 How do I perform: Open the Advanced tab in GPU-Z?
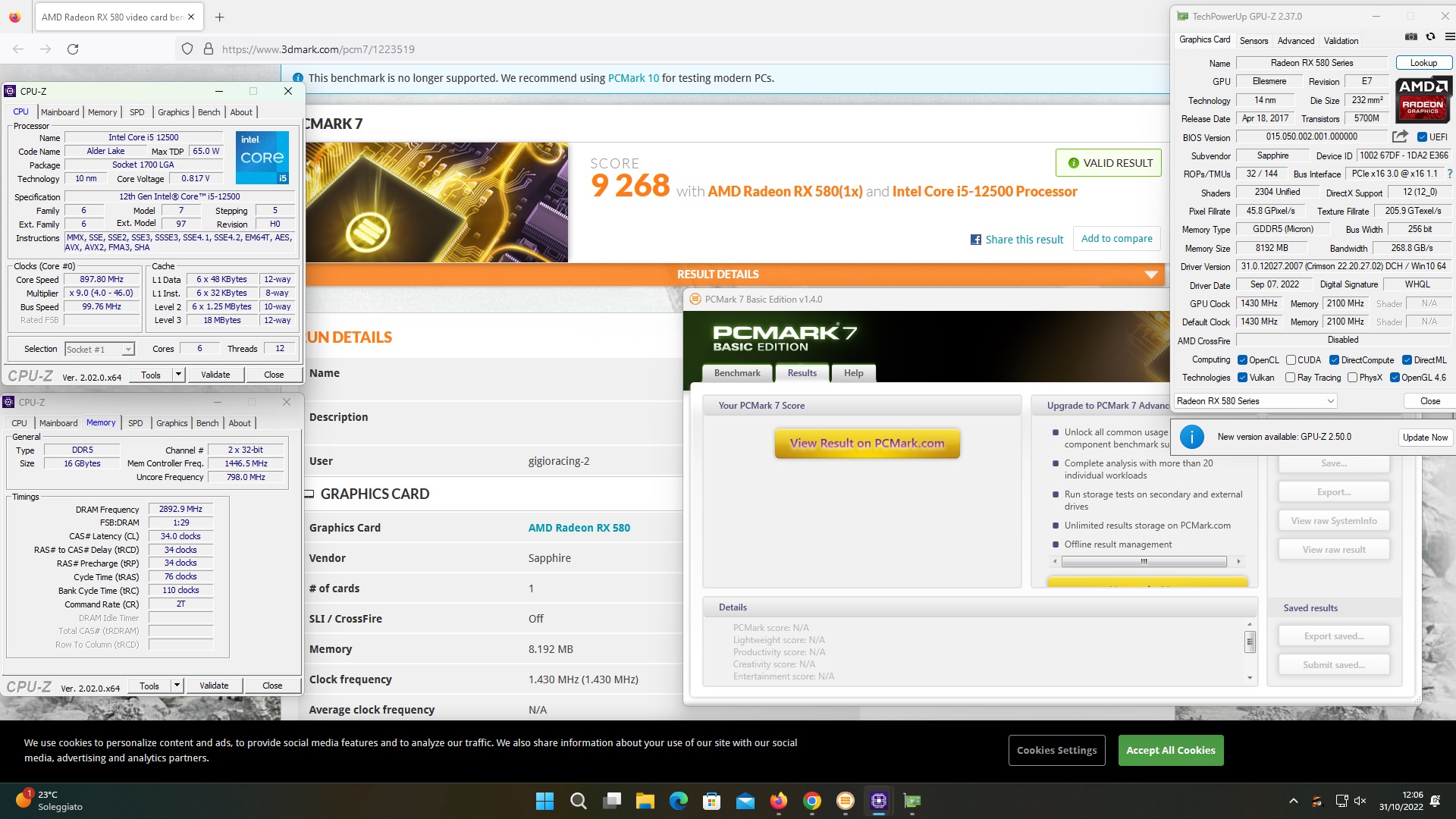coord(1295,41)
